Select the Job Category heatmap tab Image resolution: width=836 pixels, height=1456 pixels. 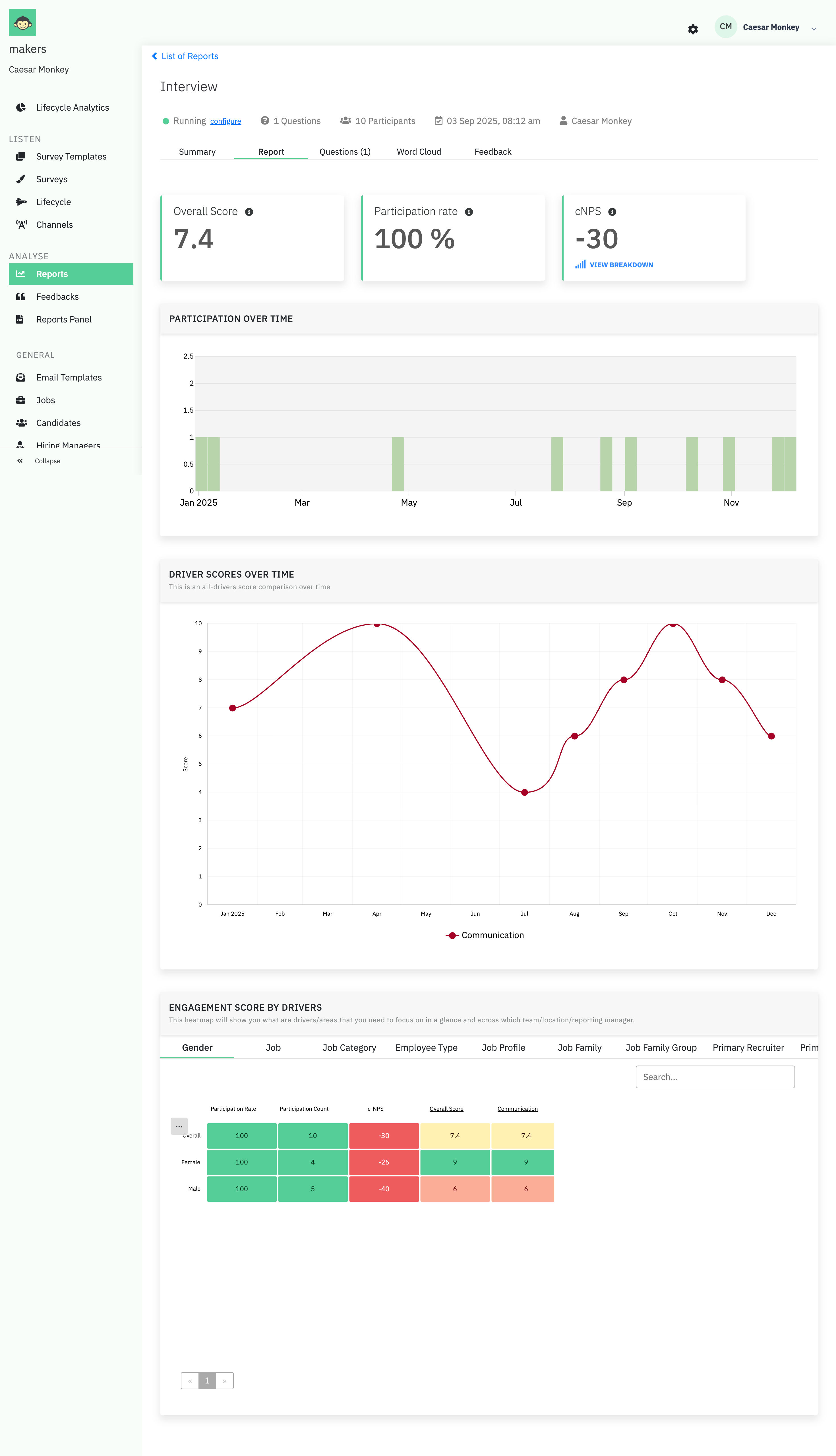pyautogui.click(x=349, y=1047)
